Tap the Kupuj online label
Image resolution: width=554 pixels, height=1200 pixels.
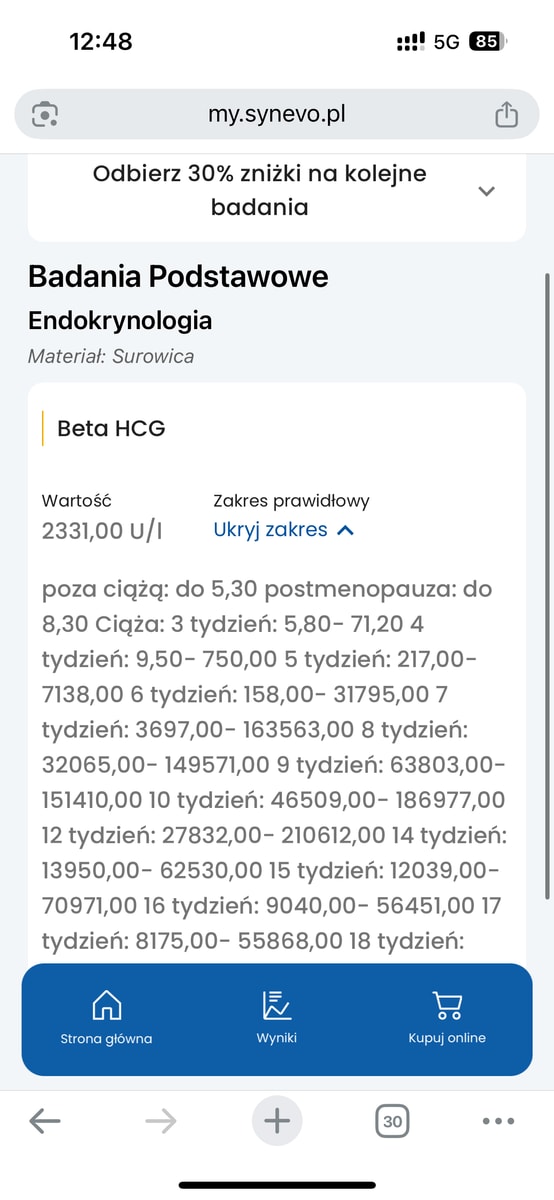[447, 1038]
